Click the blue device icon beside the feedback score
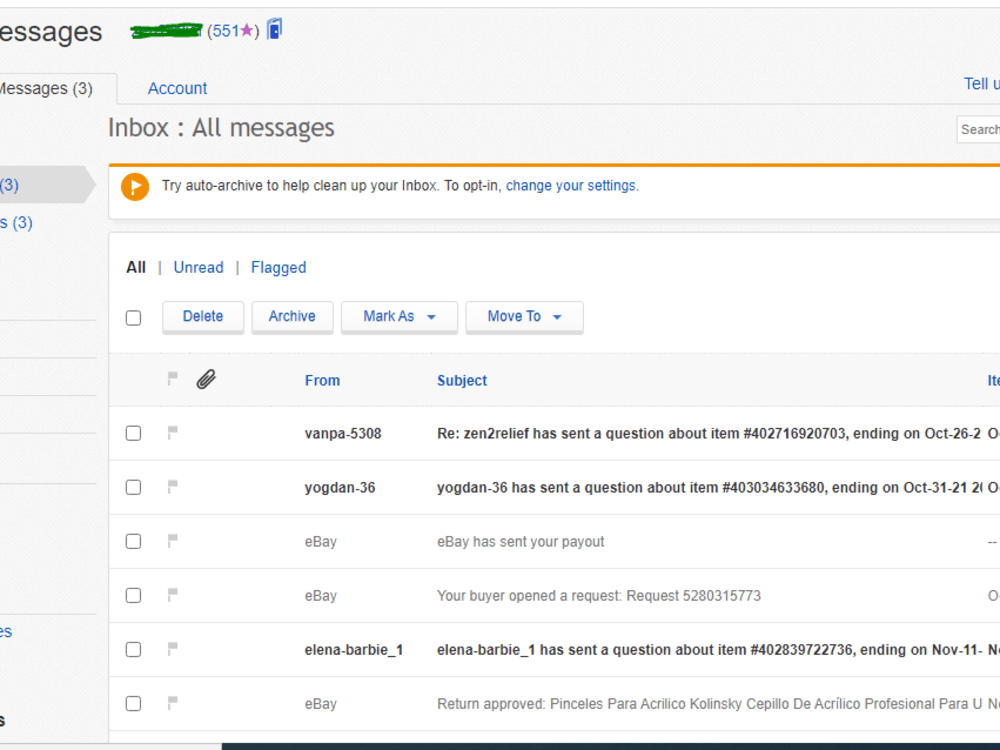Viewport: 1000px width, 750px height. click(275, 29)
